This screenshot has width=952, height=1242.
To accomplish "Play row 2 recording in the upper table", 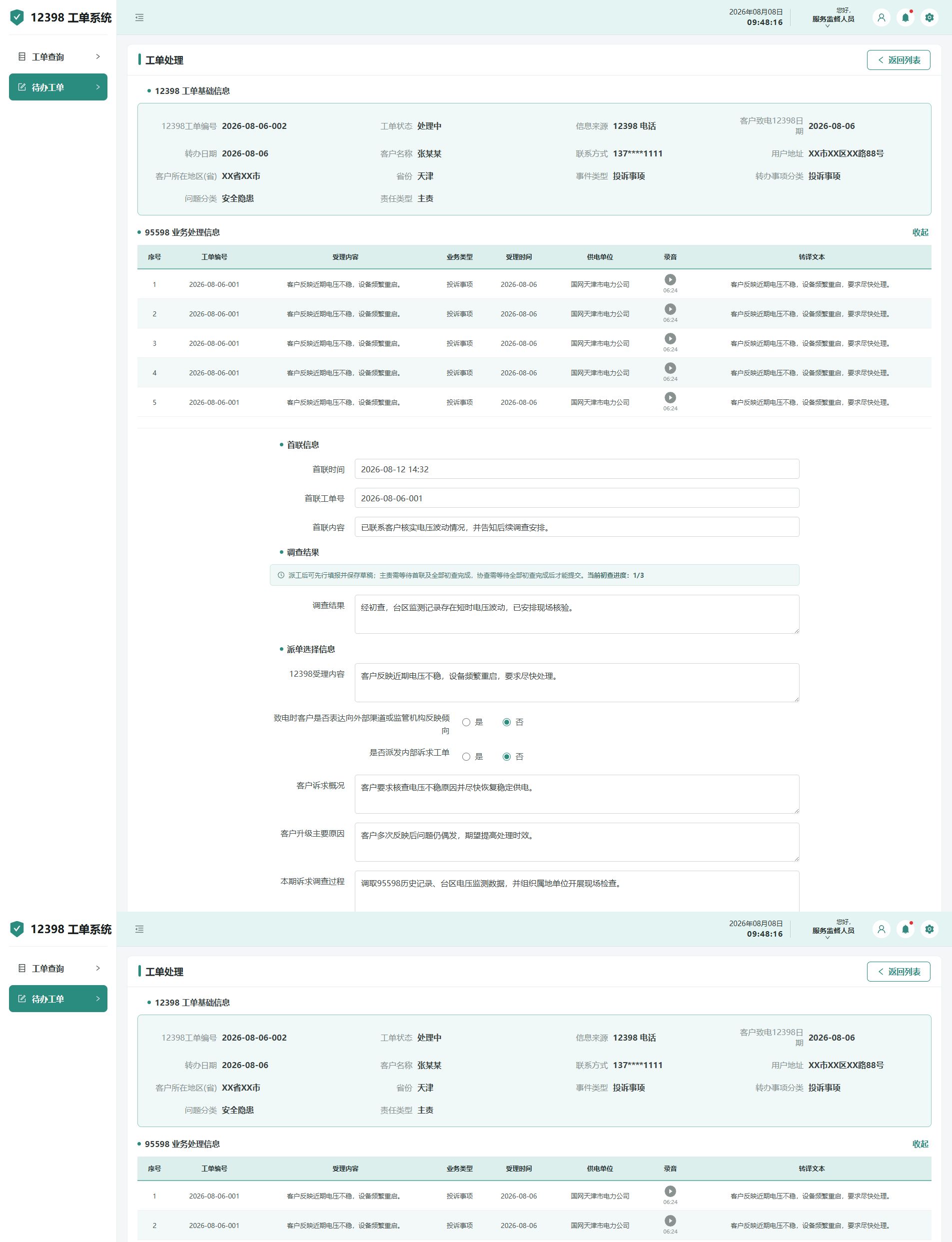I will point(670,309).
